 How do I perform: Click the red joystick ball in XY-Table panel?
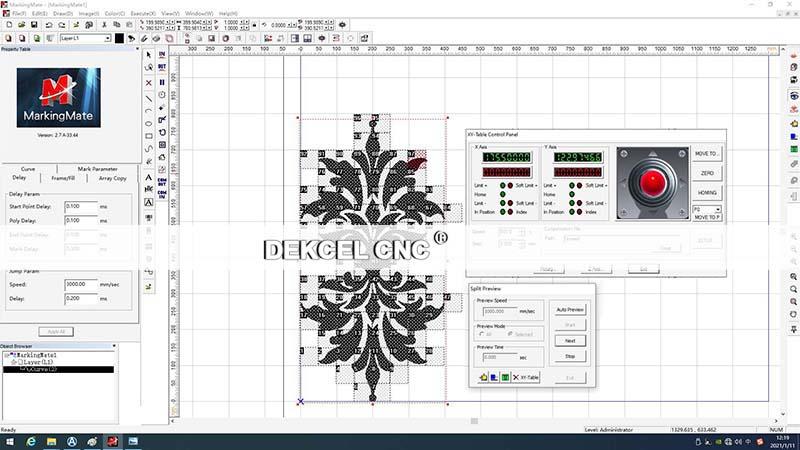coord(652,183)
